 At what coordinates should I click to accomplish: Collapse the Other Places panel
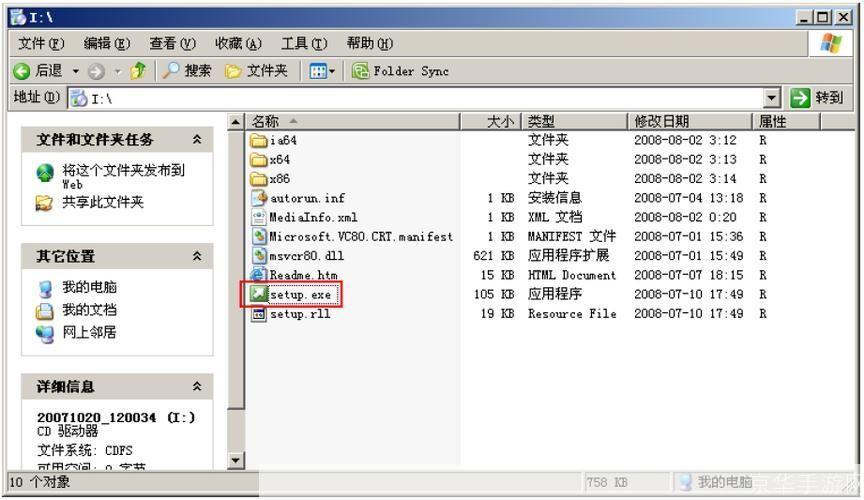pyautogui.click(x=196, y=257)
